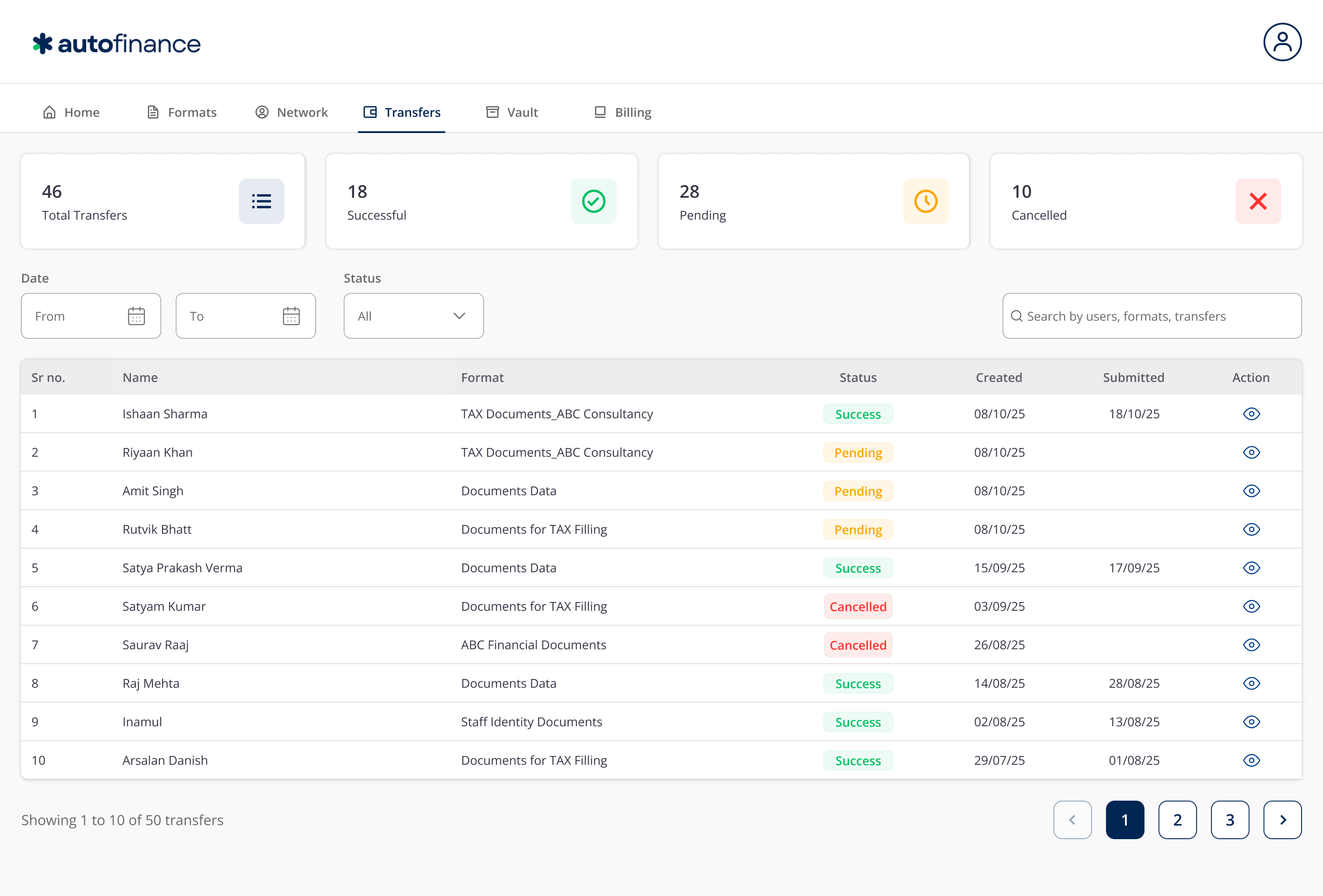
Task: Click the name Ishaan Sharma
Action: coord(165,414)
